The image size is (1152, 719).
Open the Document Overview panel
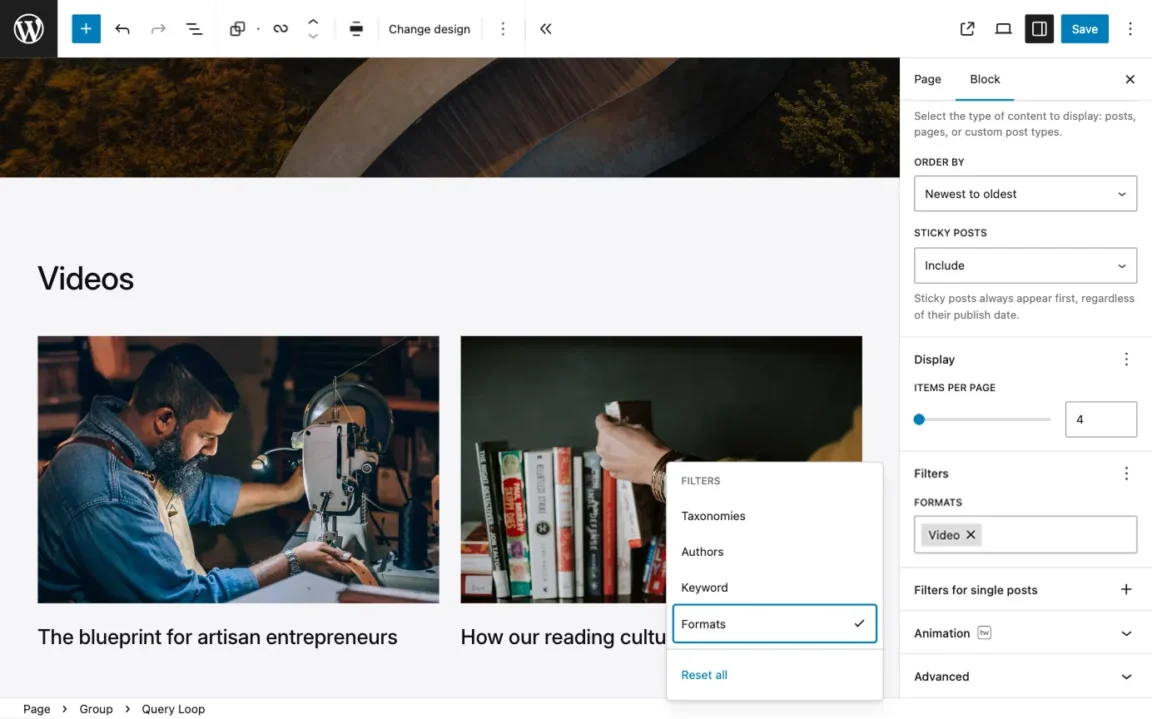pos(194,29)
